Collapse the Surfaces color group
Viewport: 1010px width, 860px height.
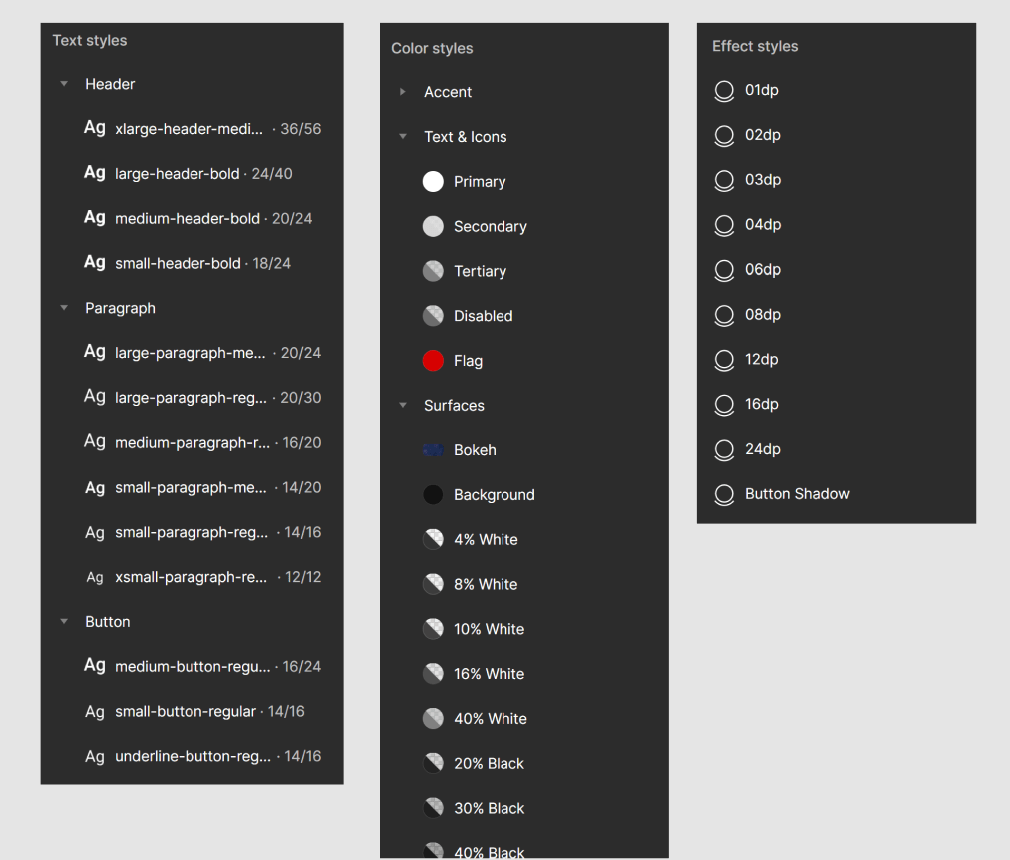pos(402,406)
